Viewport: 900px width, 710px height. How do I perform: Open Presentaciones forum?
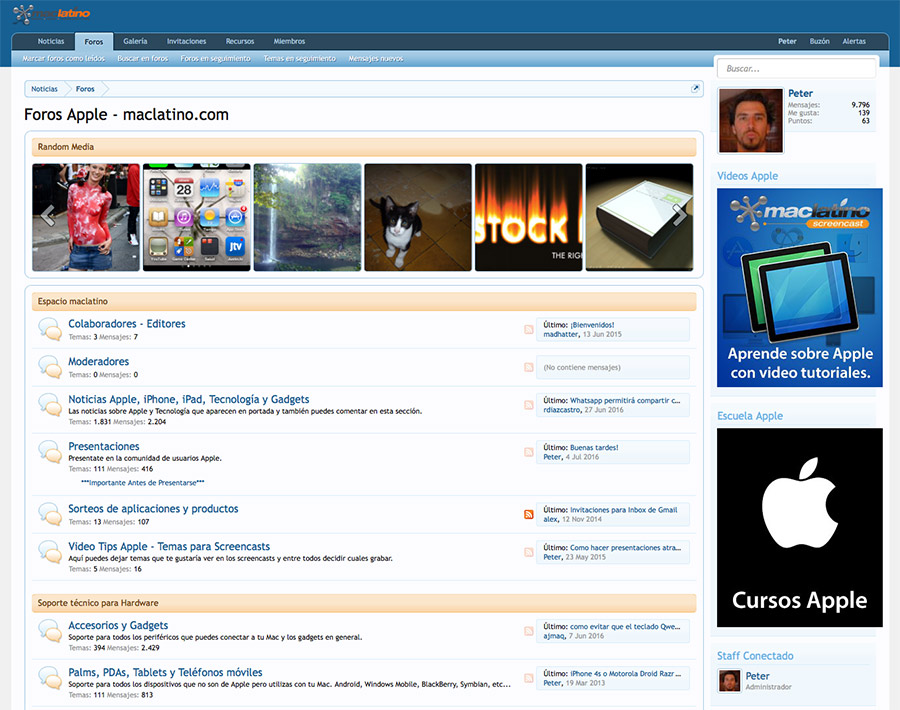coord(104,447)
